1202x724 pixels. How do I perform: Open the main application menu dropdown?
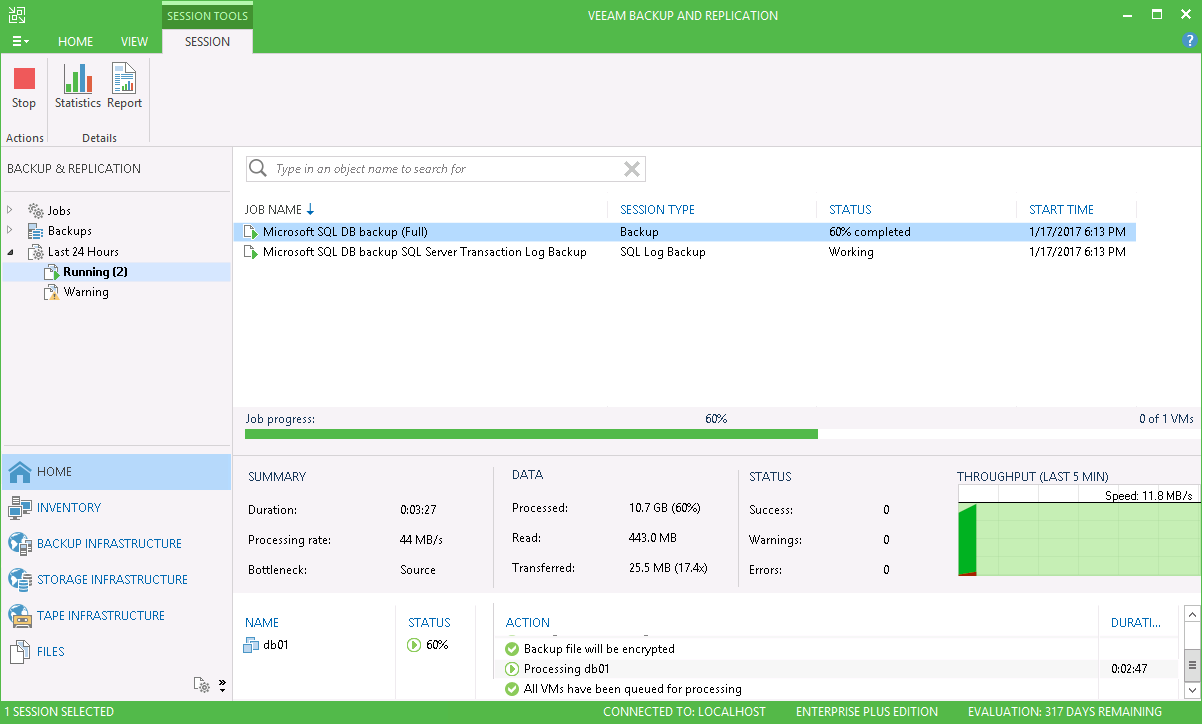(x=20, y=41)
